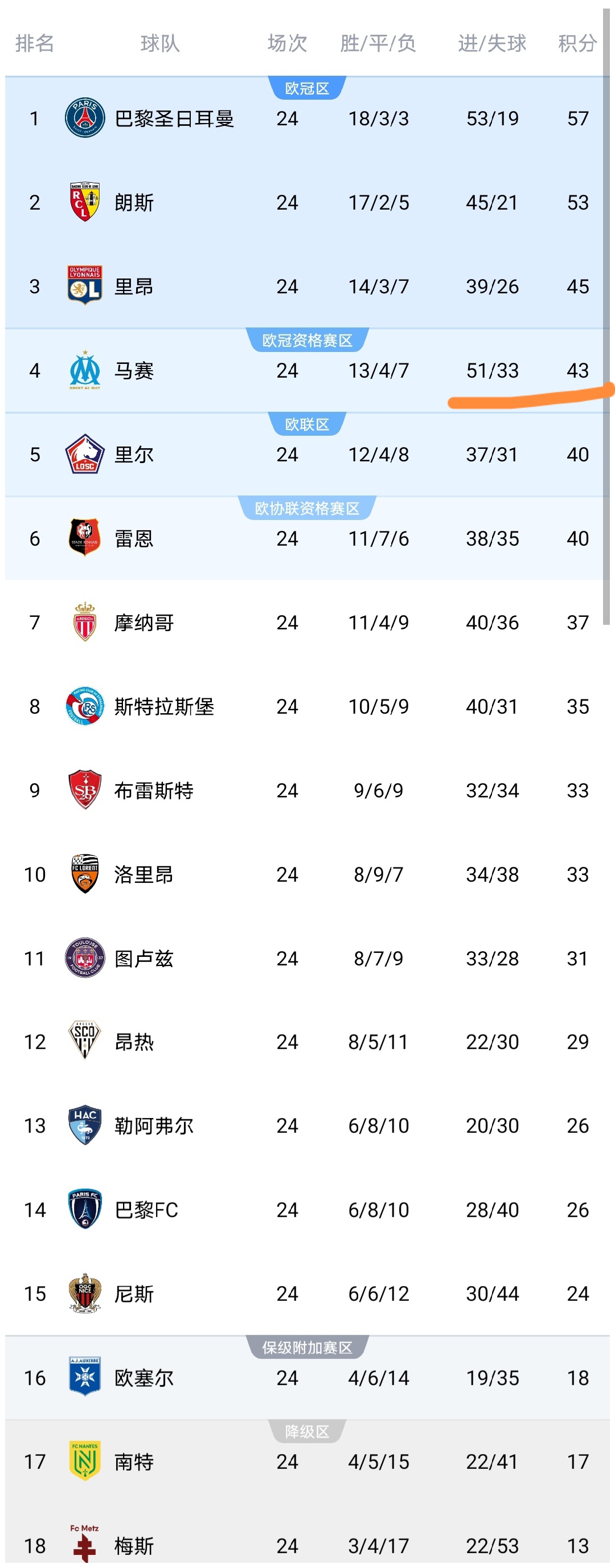The height and width of the screenshot is (1568, 615).
Task: Click the vertical scrollbar on right edge
Action: tap(606, 317)
